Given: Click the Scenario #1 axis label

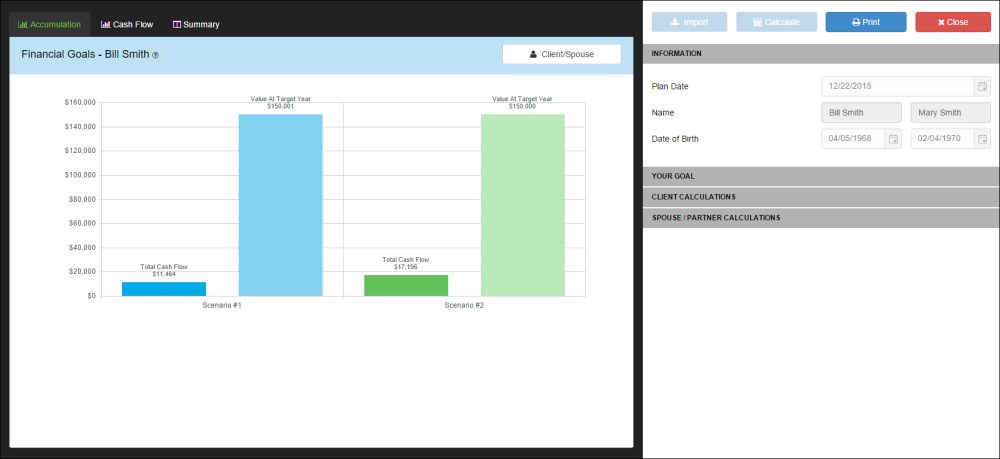Looking at the screenshot, I should coord(222,306).
